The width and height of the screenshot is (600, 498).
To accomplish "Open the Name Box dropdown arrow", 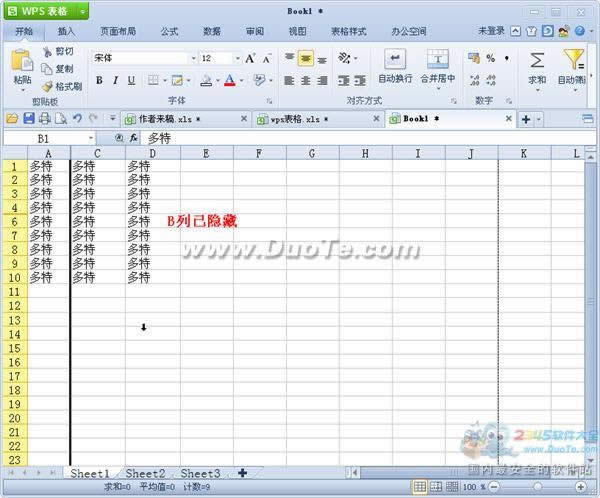I will point(91,138).
